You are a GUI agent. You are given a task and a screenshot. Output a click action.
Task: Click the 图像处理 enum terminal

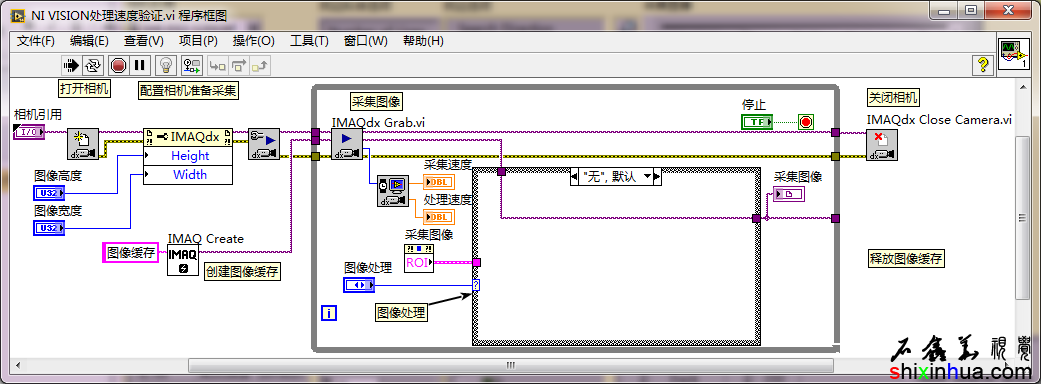[359, 285]
